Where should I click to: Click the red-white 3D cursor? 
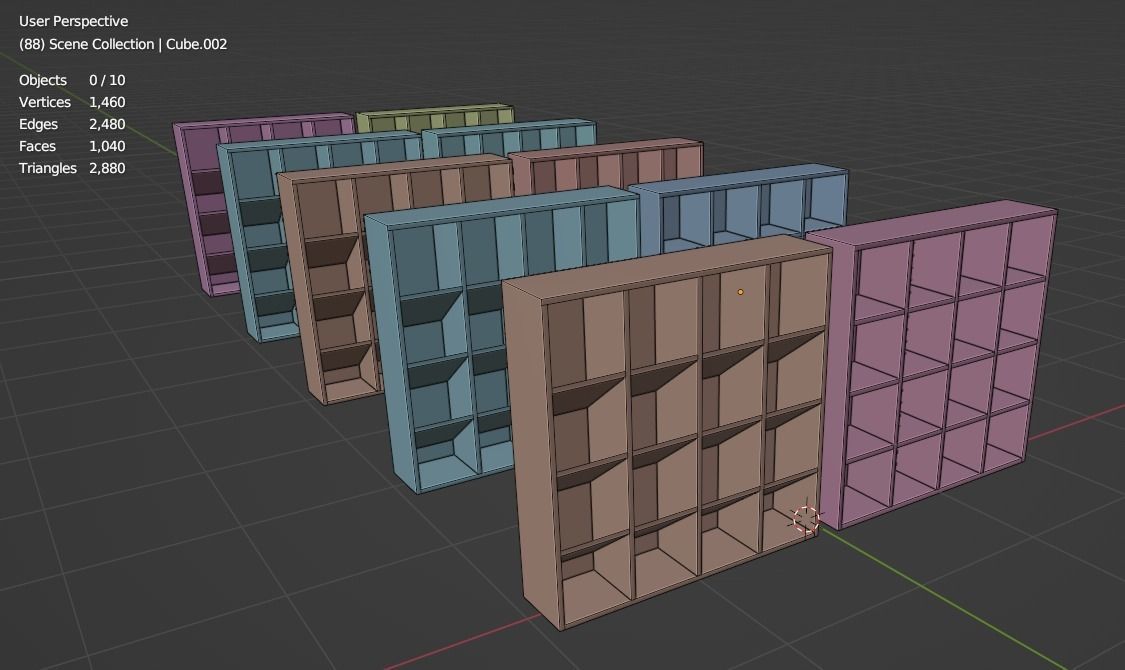806,519
